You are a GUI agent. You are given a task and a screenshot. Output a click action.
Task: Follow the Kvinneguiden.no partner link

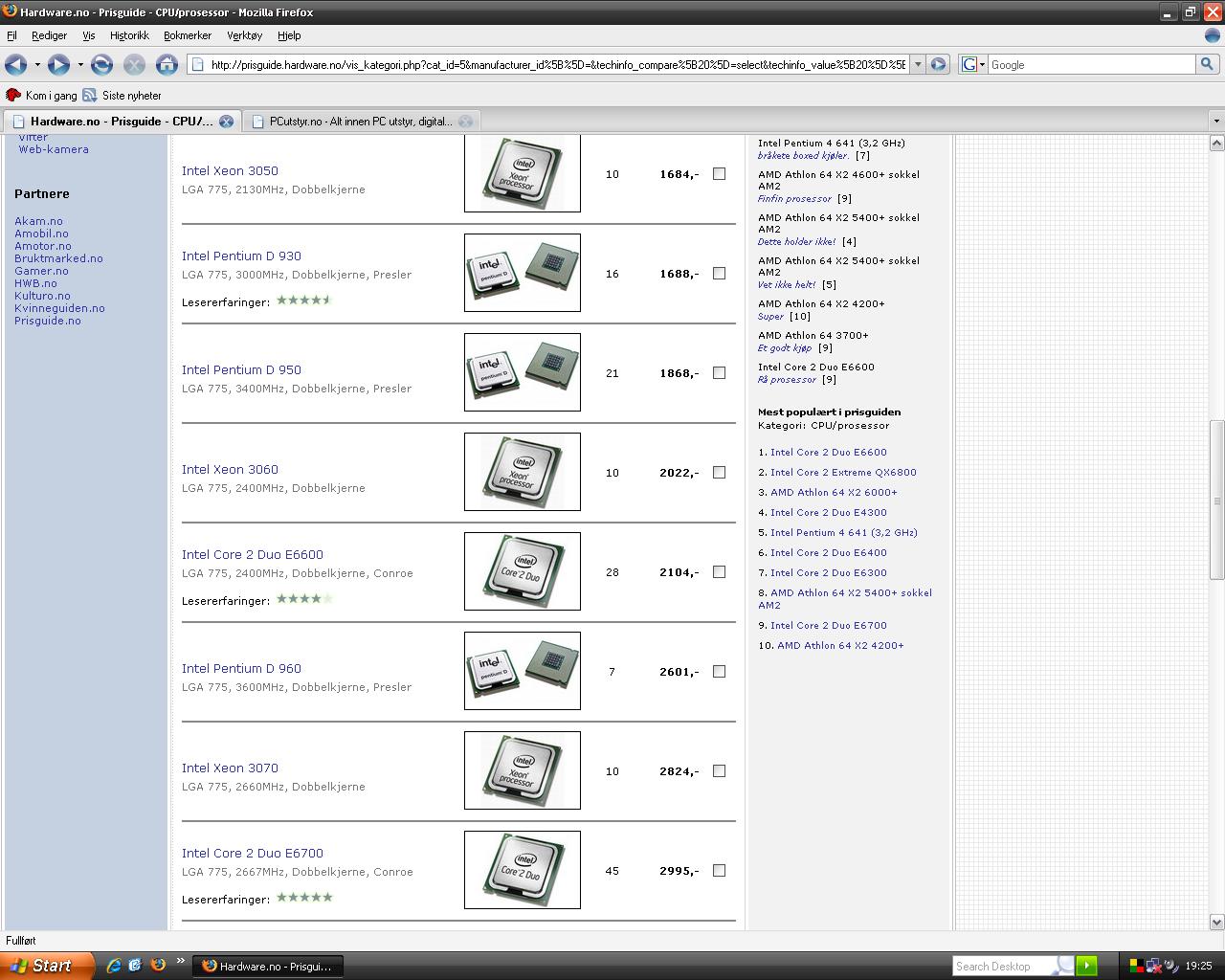(x=59, y=308)
